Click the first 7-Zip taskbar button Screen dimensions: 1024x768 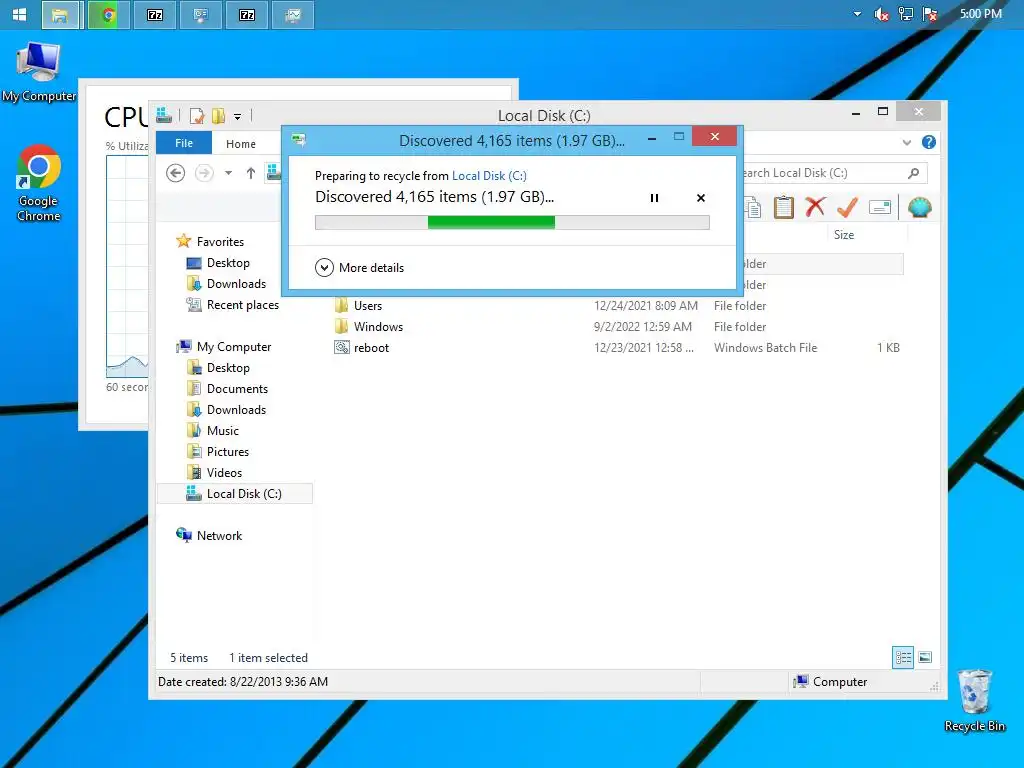[155, 14]
